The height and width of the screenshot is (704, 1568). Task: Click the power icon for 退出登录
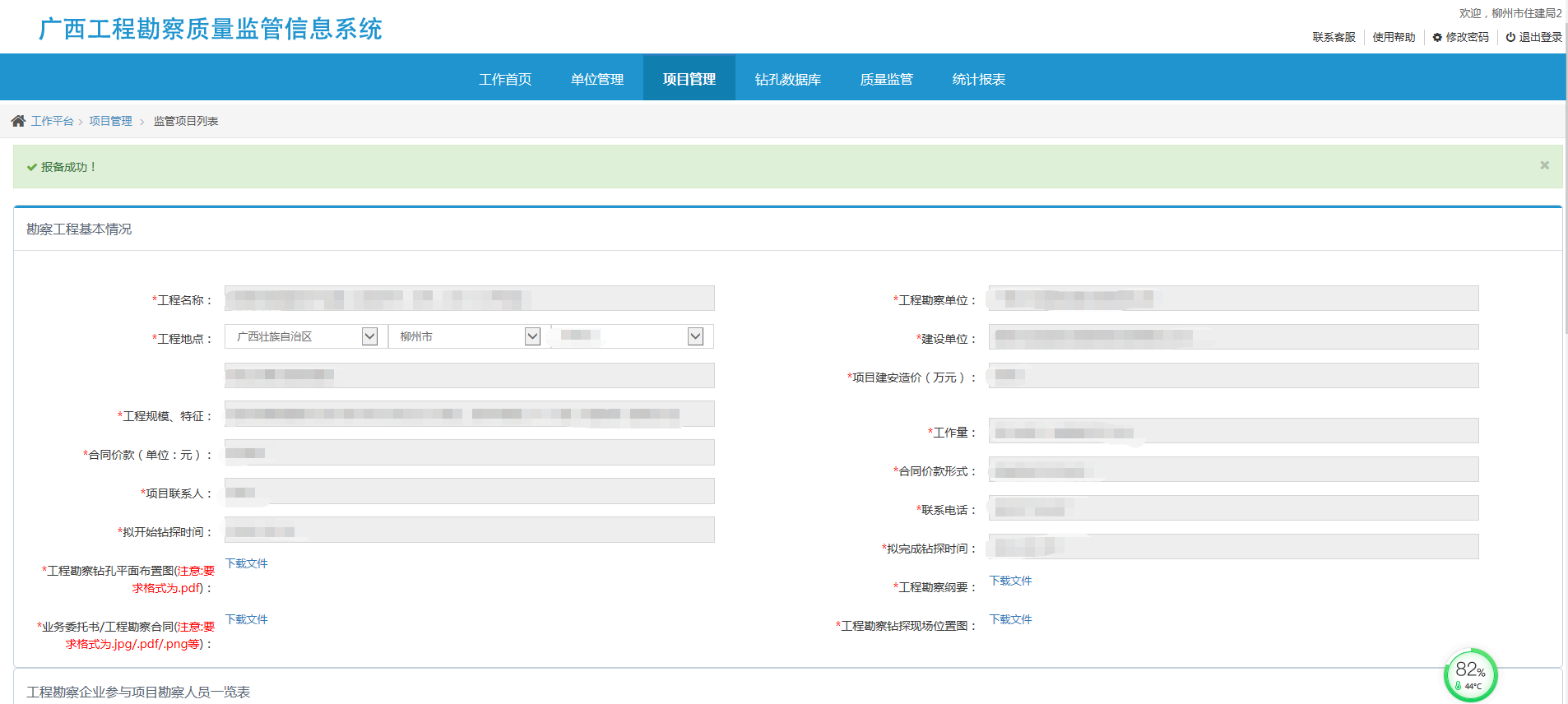click(1510, 37)
